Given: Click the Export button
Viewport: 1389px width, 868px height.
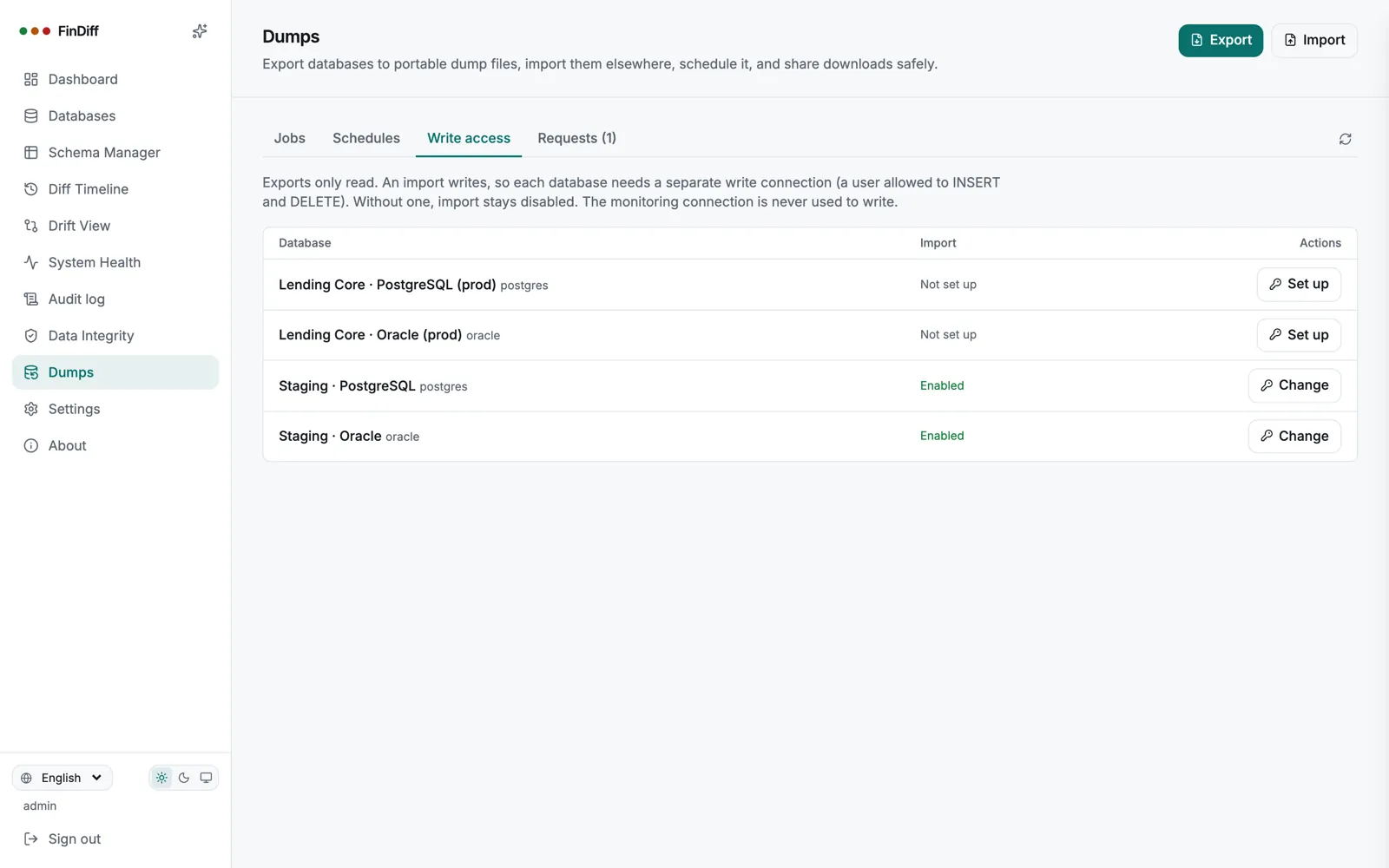Looking at the screenshot, I should pyautogui.click(x=1221, y=40).
